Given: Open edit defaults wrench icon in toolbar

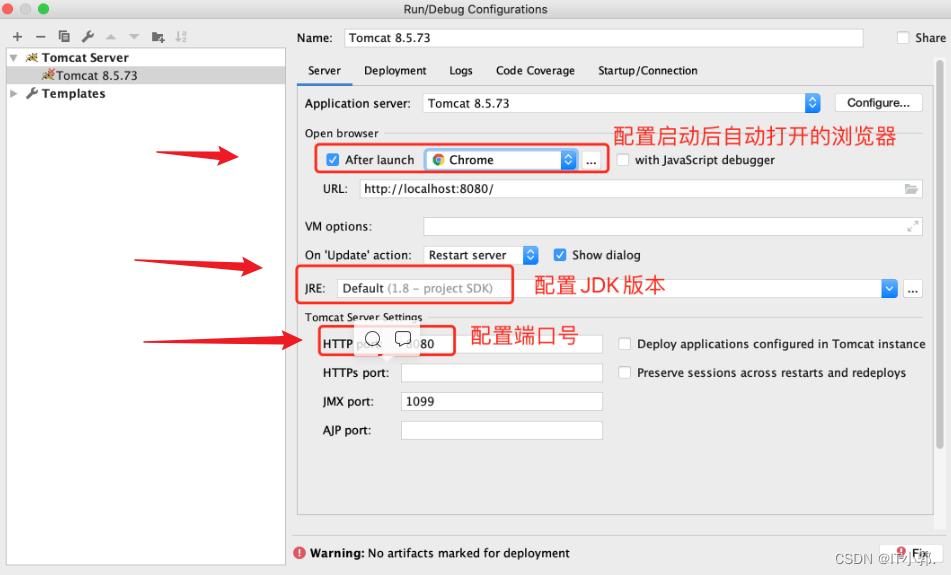Looking at the screenshot, I should coord(88,36).
